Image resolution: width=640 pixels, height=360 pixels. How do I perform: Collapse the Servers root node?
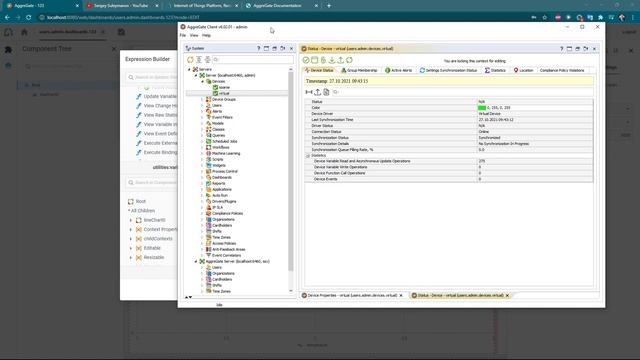(189, 69)
